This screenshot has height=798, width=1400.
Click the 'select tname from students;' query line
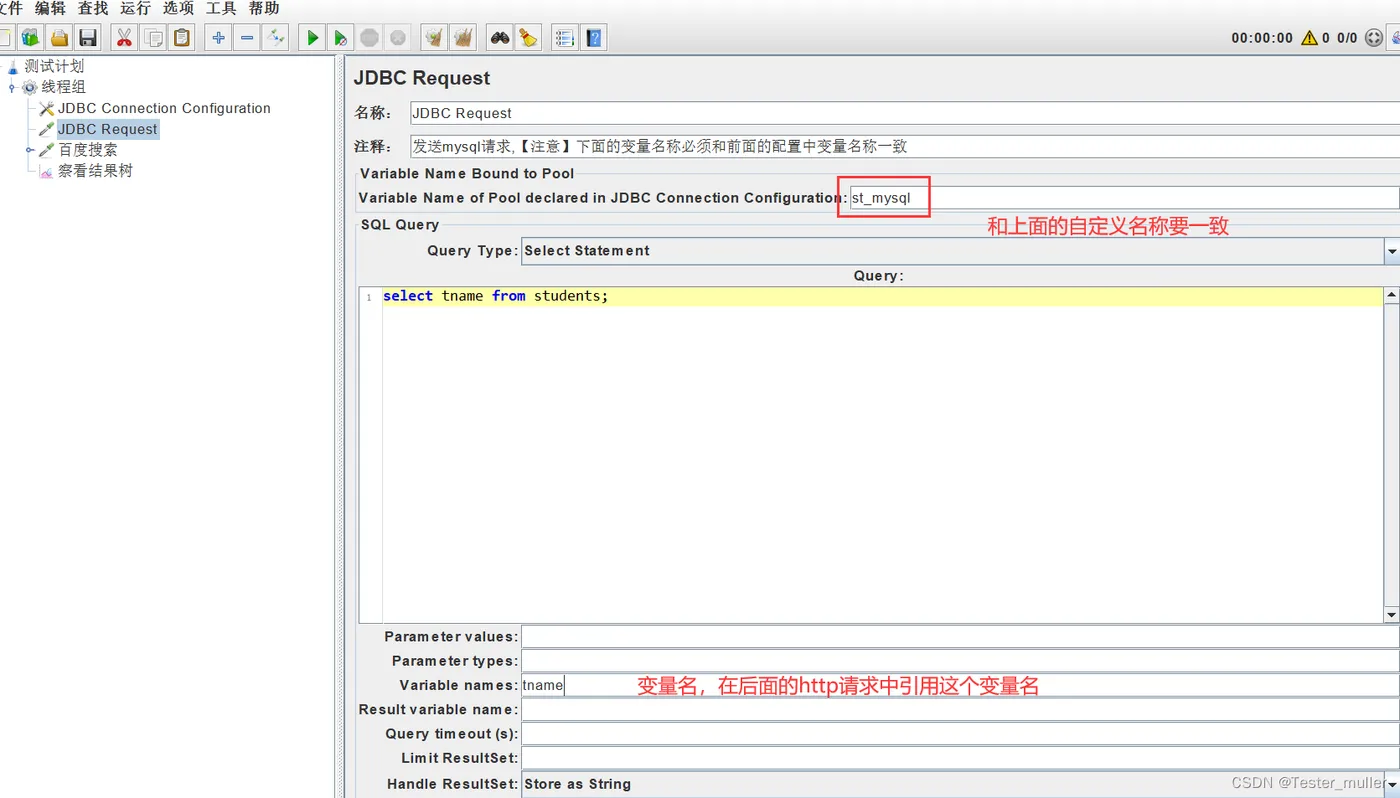[495, 296]
